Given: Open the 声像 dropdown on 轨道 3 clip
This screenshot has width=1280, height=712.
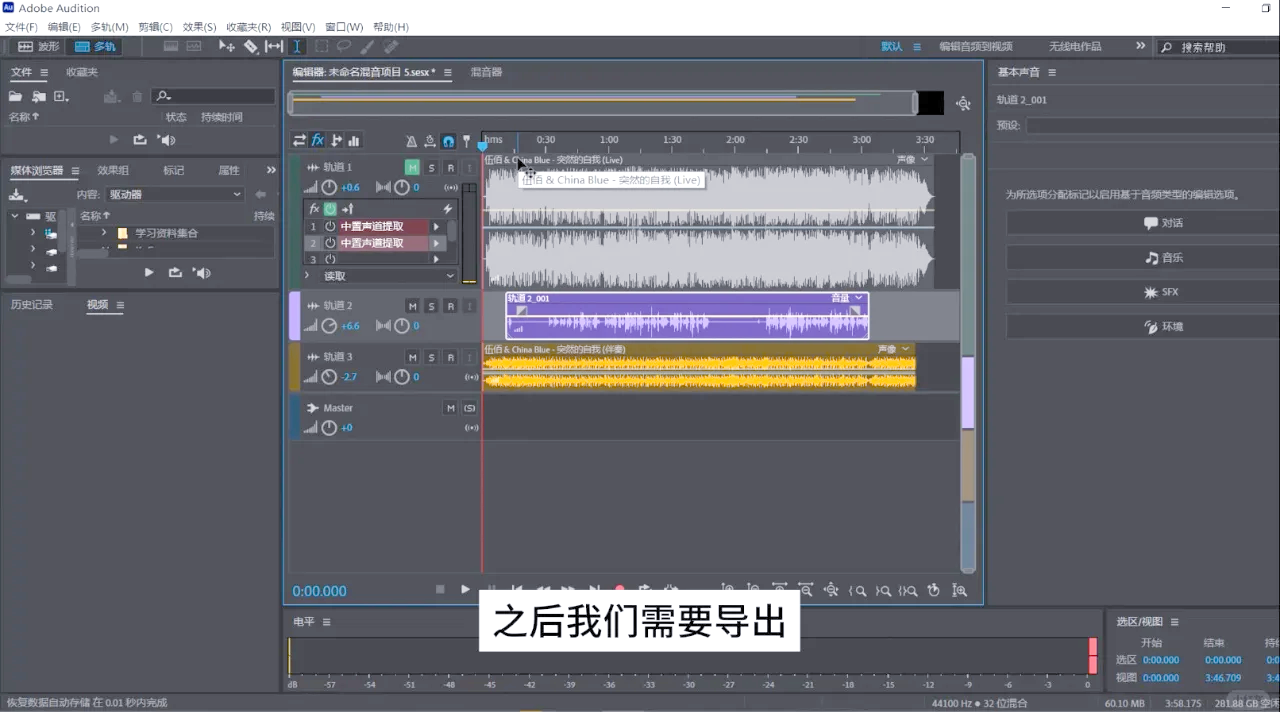Looking at the screenshot, I should pyautogui.click(x=905, y=348).
